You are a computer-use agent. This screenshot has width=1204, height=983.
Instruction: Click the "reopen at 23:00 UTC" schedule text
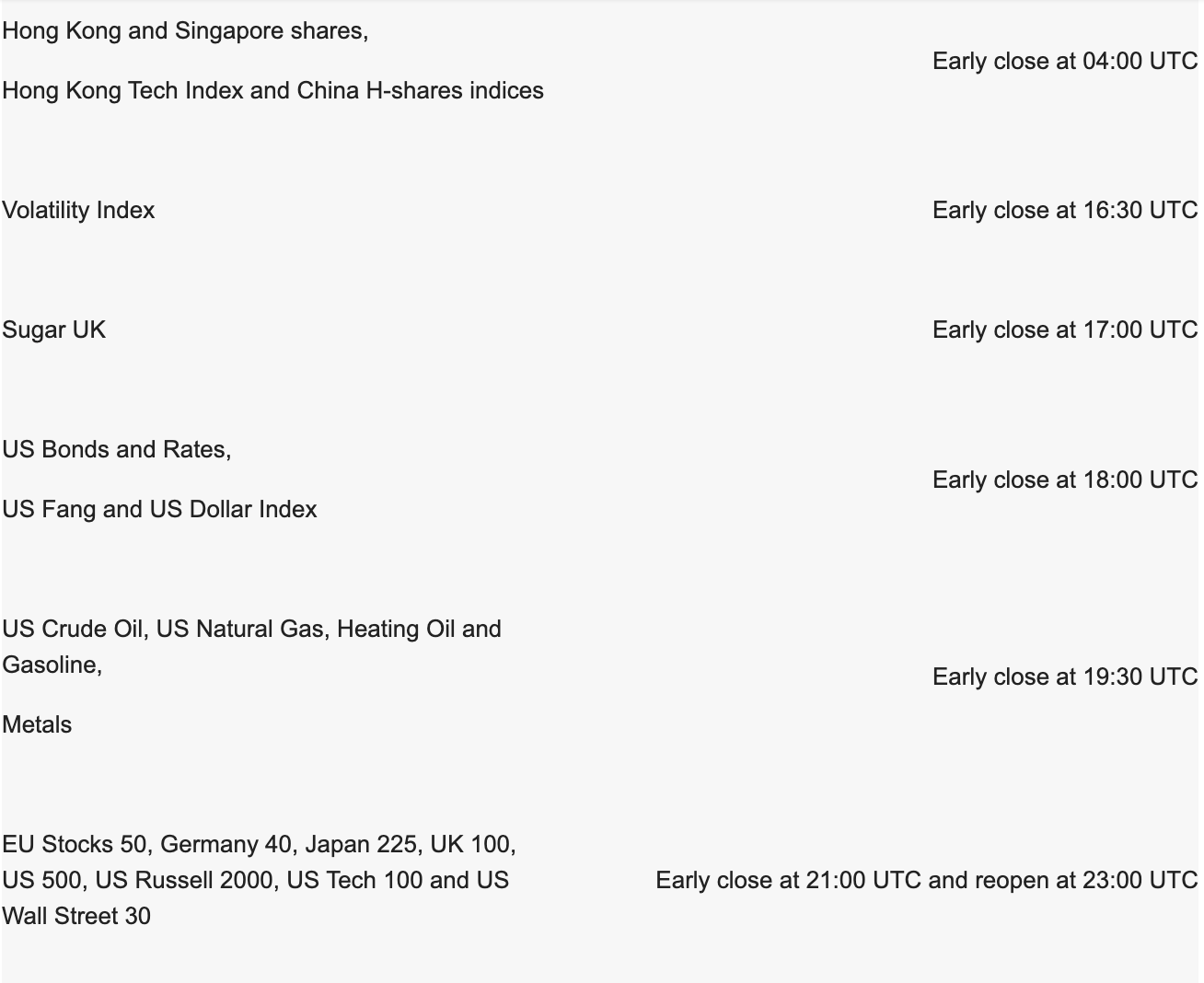click(x=1085, y=881)
